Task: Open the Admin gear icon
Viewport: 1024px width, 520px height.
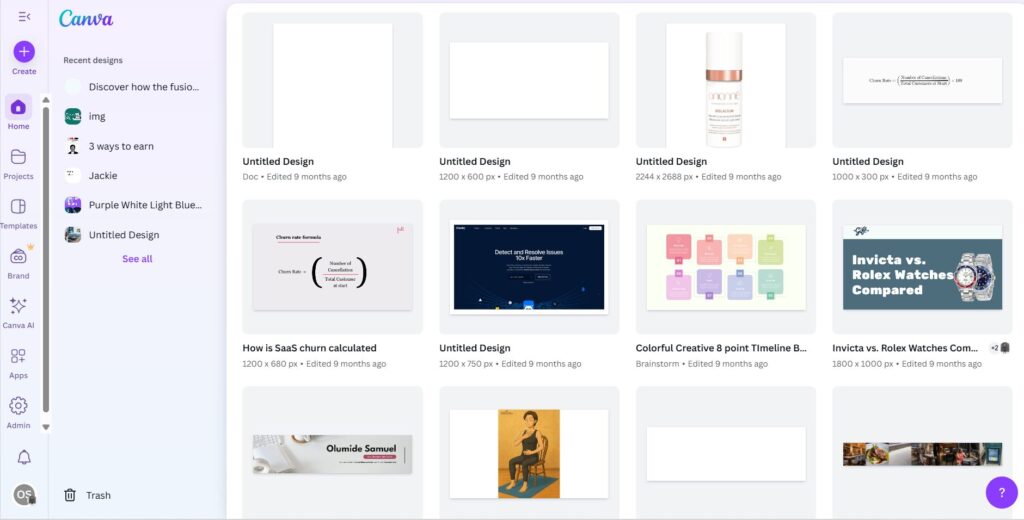Action: 18,406
